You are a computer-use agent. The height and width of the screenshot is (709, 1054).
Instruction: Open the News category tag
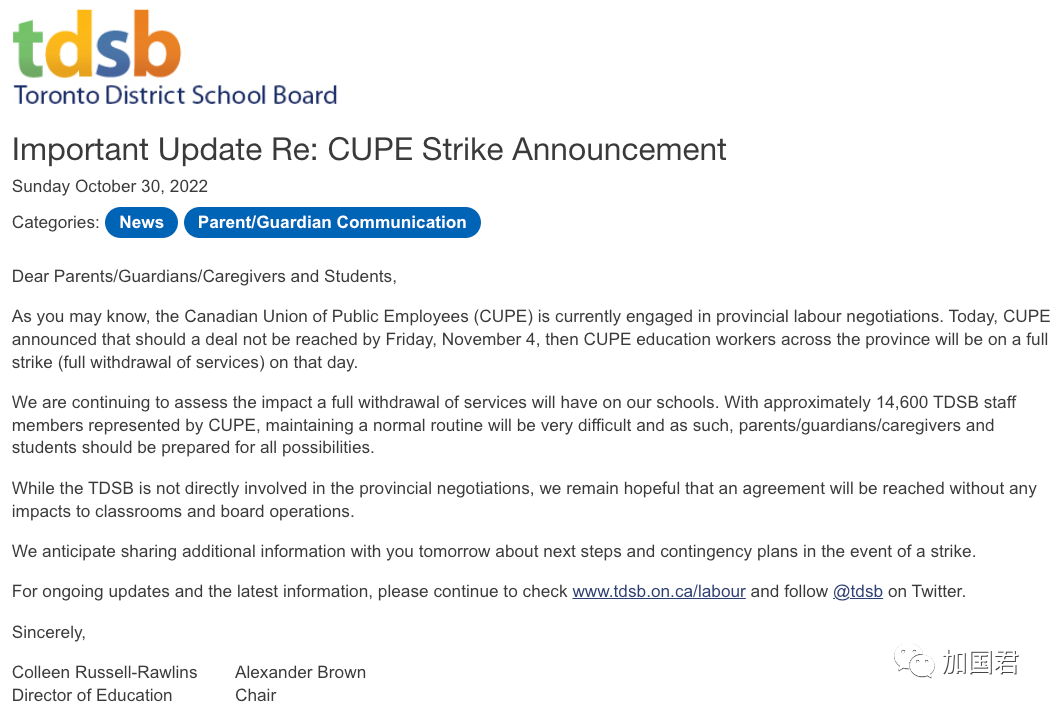tap(141, 222)
